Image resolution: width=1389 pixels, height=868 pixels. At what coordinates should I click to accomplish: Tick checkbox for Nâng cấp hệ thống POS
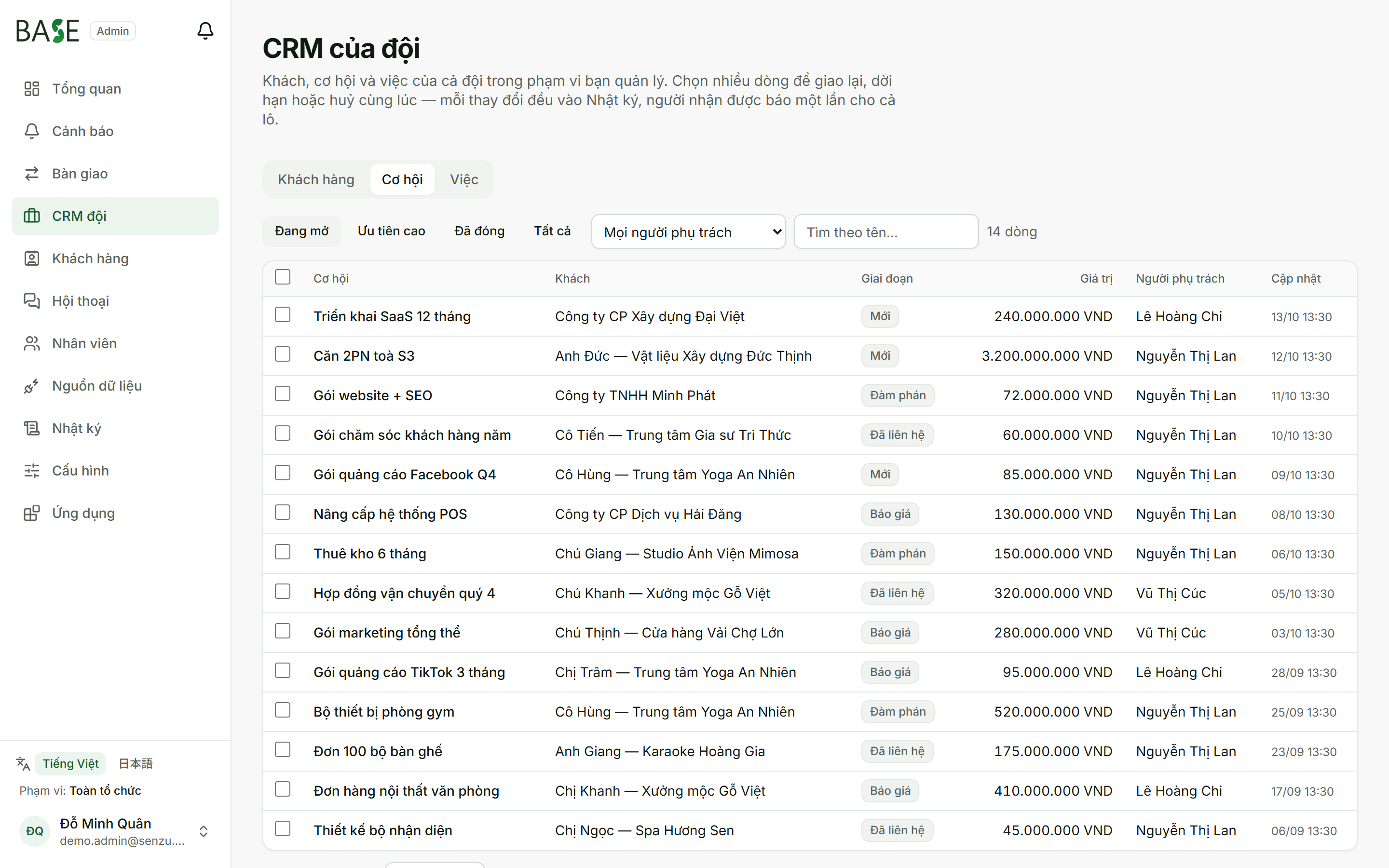coord(283,513)
